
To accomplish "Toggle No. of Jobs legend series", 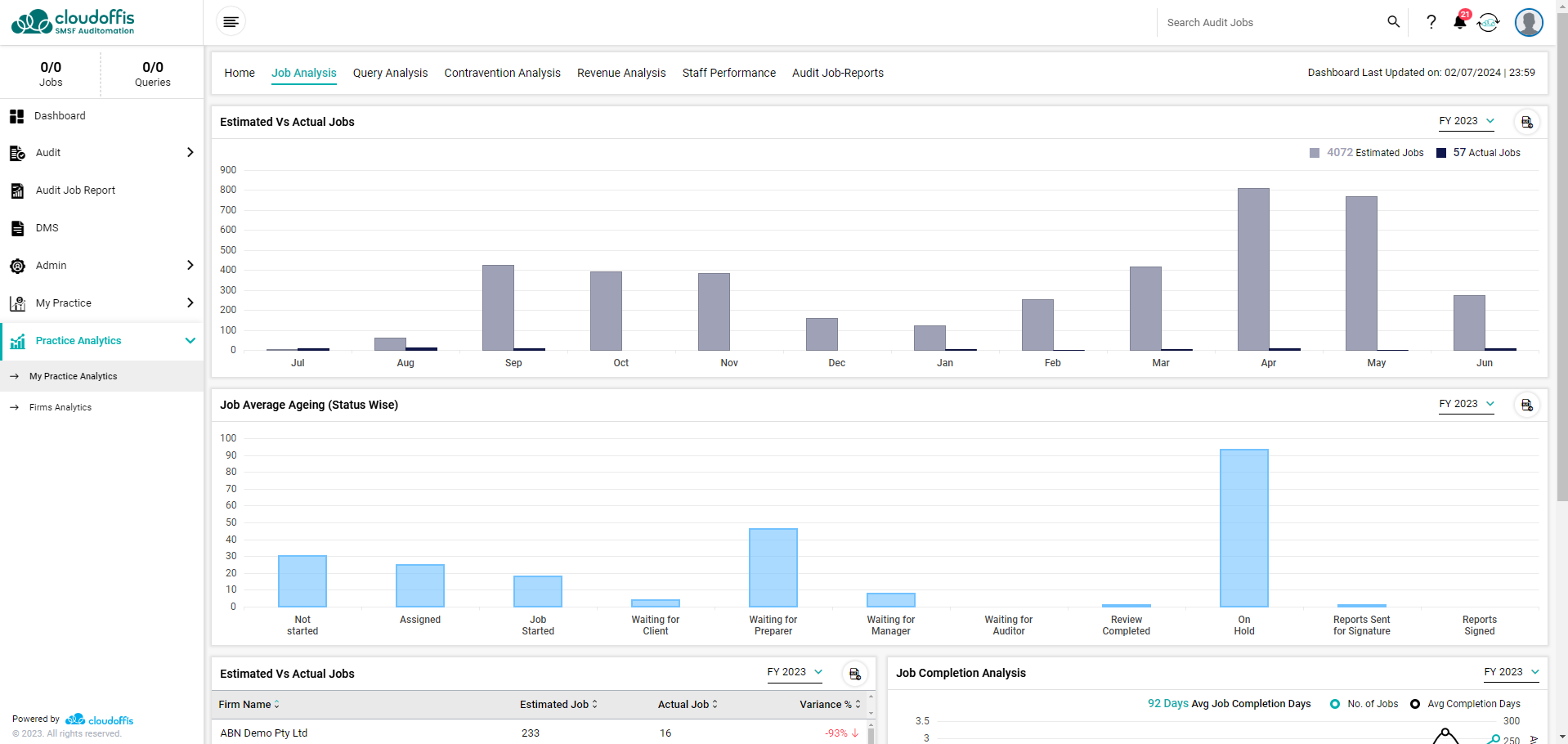I will (1364, 704).
